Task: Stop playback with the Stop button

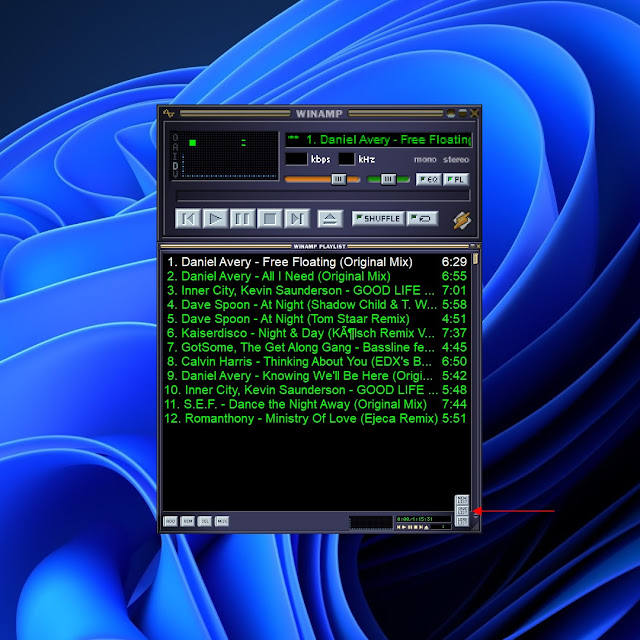Action: click(270, 219)
